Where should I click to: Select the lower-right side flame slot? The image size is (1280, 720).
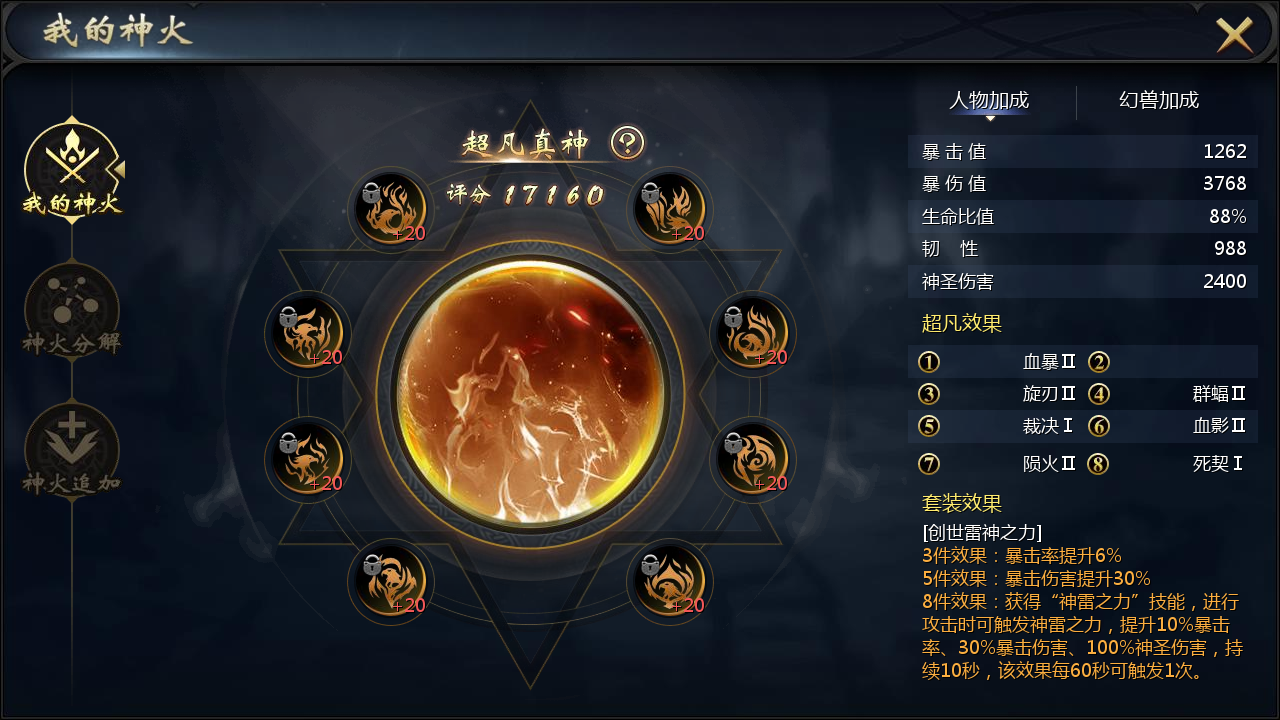(753, 459)
